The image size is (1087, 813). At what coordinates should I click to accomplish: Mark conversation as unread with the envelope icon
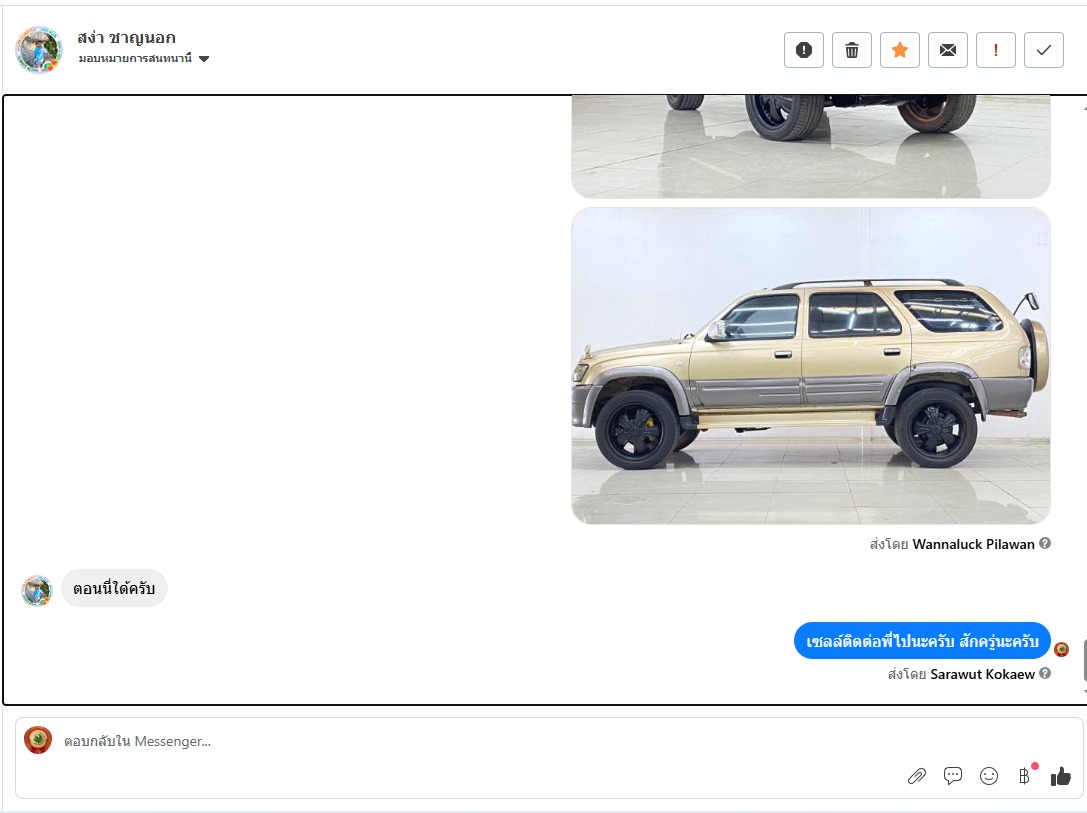click(x=948, y=50)
